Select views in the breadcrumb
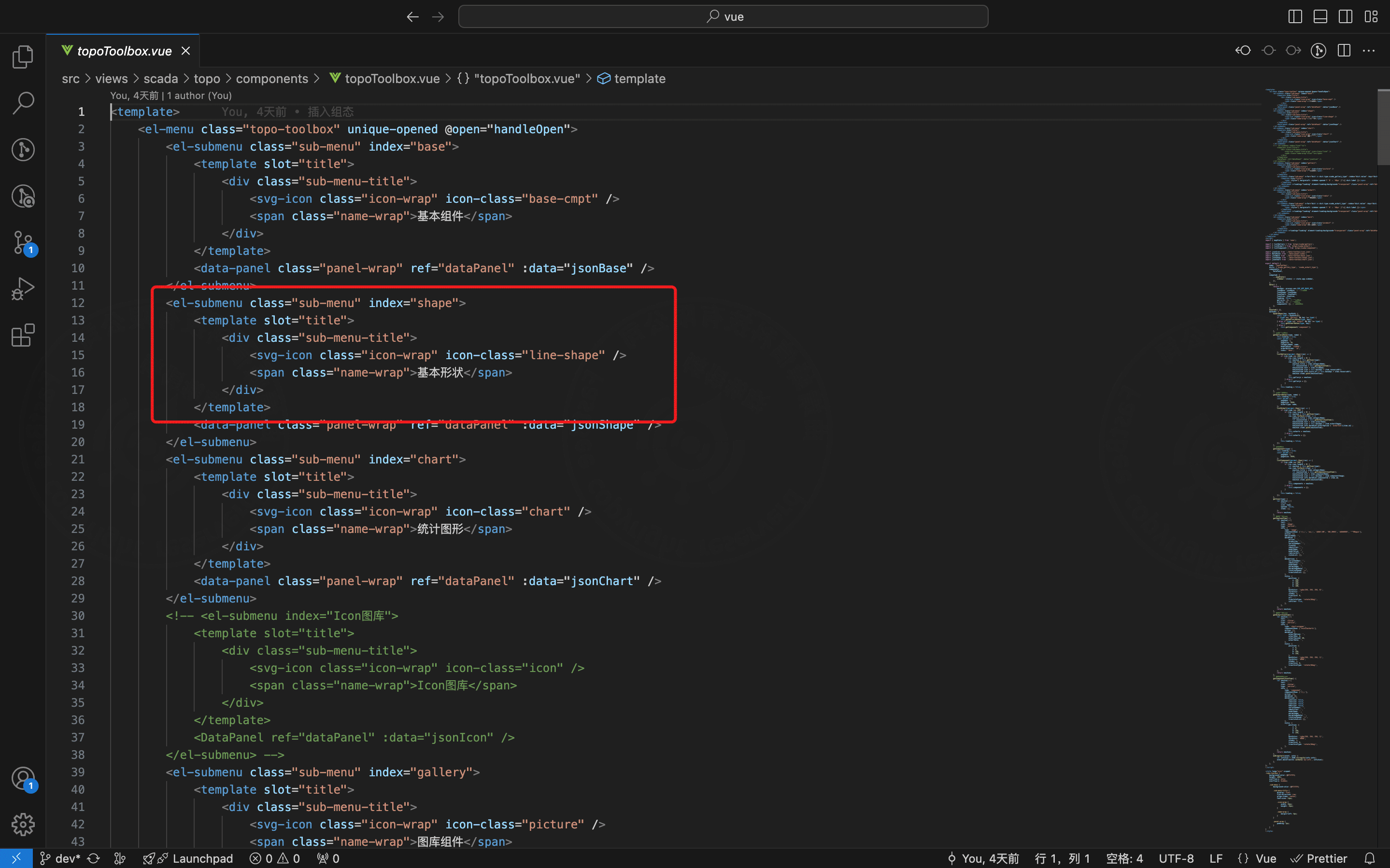 112,79
